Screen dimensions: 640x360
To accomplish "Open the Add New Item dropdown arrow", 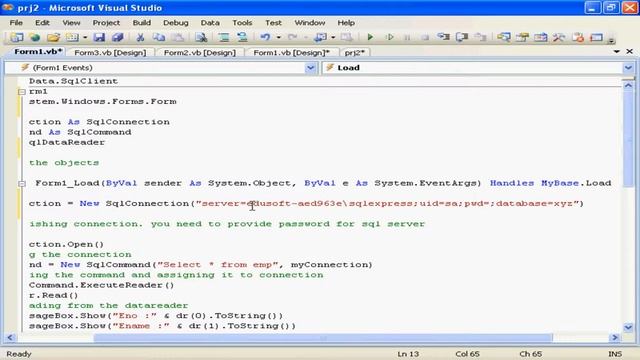I will click(85, 38).
